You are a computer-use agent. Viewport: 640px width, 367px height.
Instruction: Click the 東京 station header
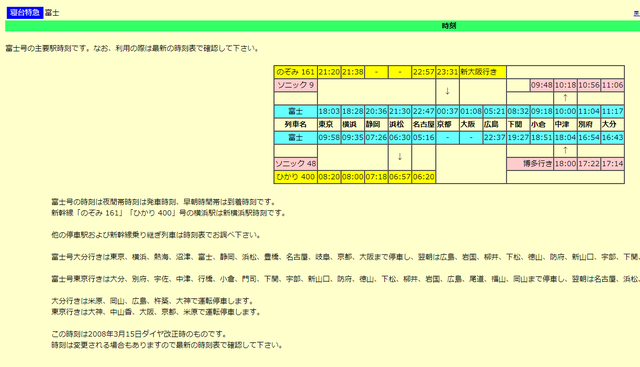tap(329, 124)
